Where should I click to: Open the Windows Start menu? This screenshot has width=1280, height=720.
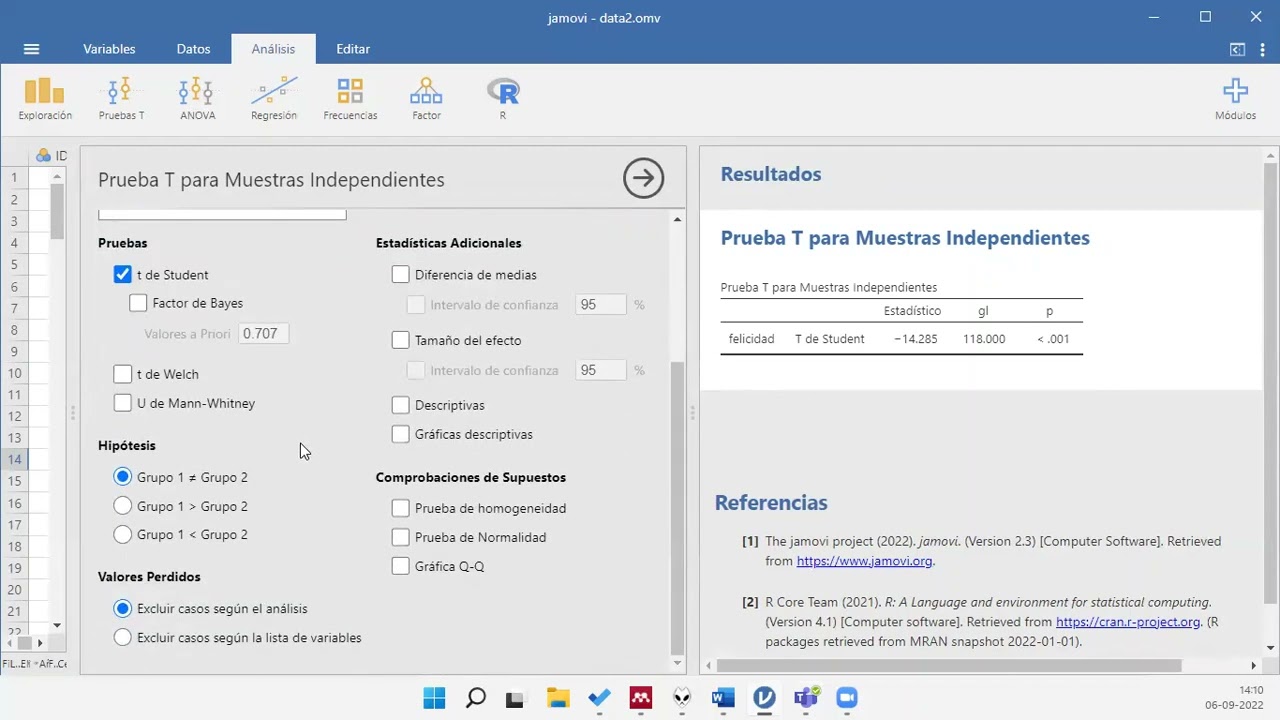pyautogui.click(x=434, y=698)
